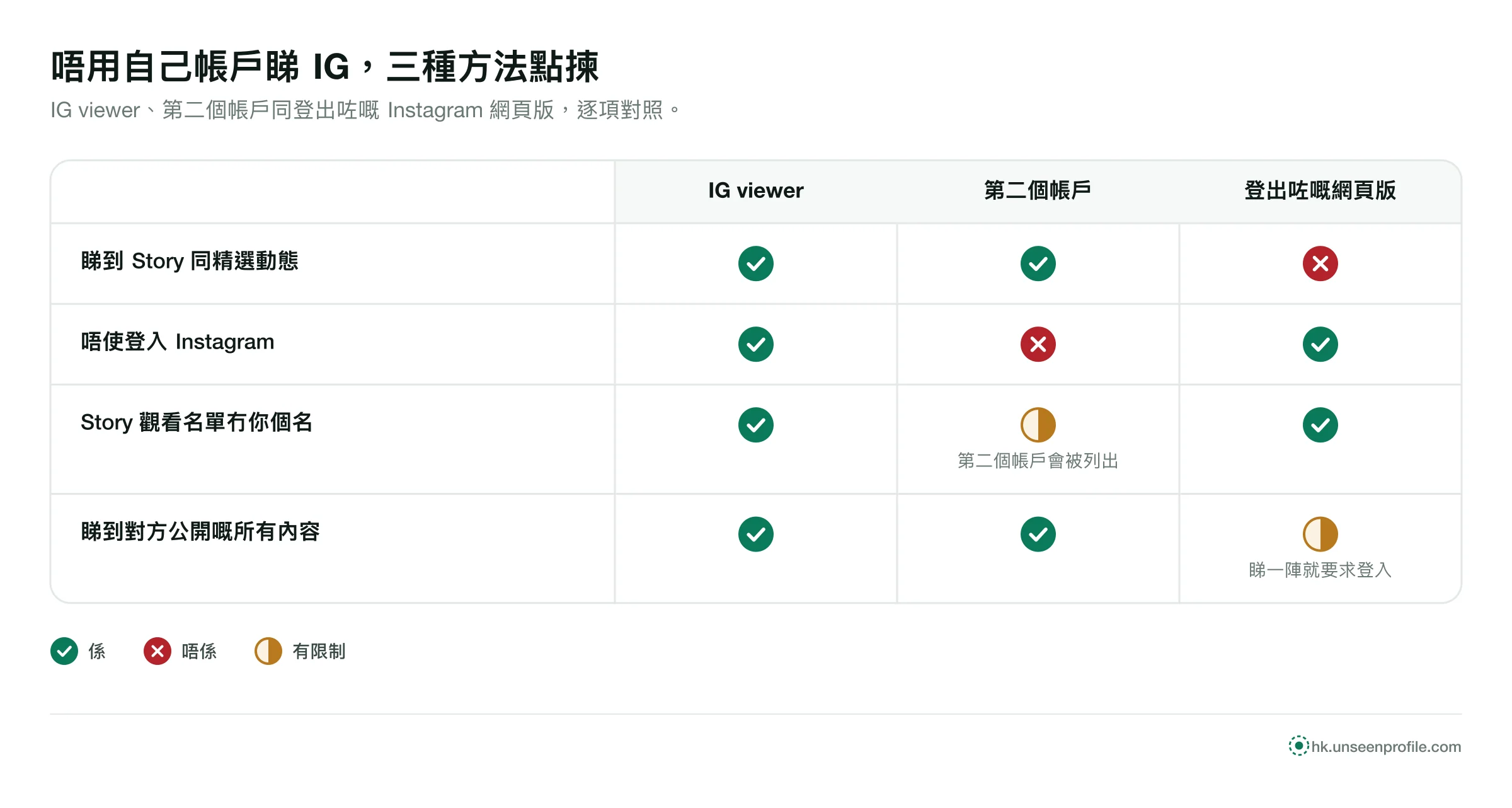This screenshot has height=808, width=1512.
Task: Click green check for 登出咗嘅網頁版 in 唔使登入 Instagram row
Action: point(1320,344)
